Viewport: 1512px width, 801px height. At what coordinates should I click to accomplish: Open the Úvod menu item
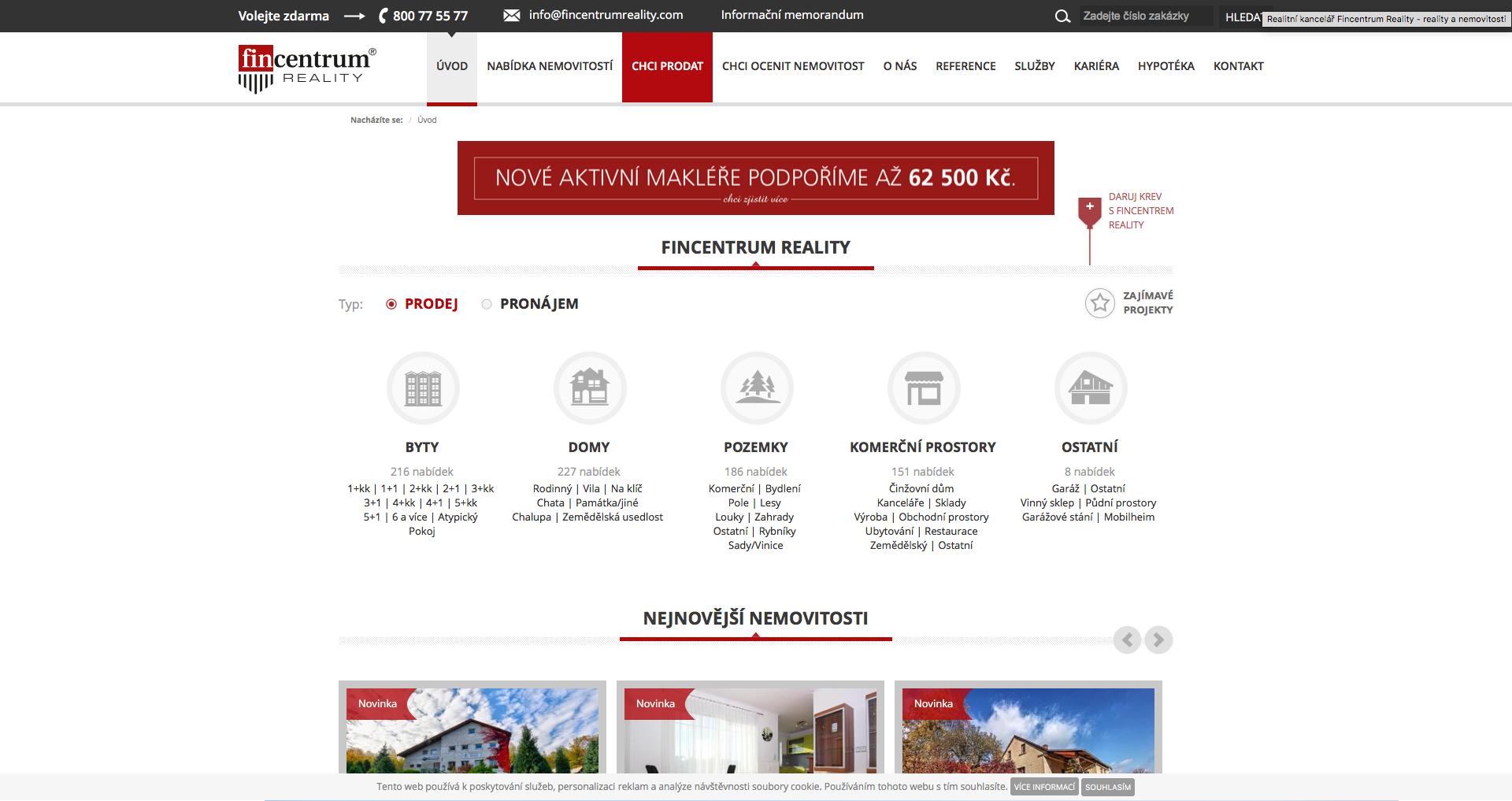click(x=452, y=66)
